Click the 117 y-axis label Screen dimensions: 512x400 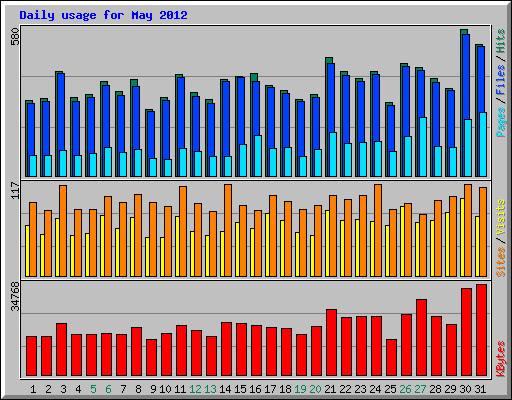(15, 190)
